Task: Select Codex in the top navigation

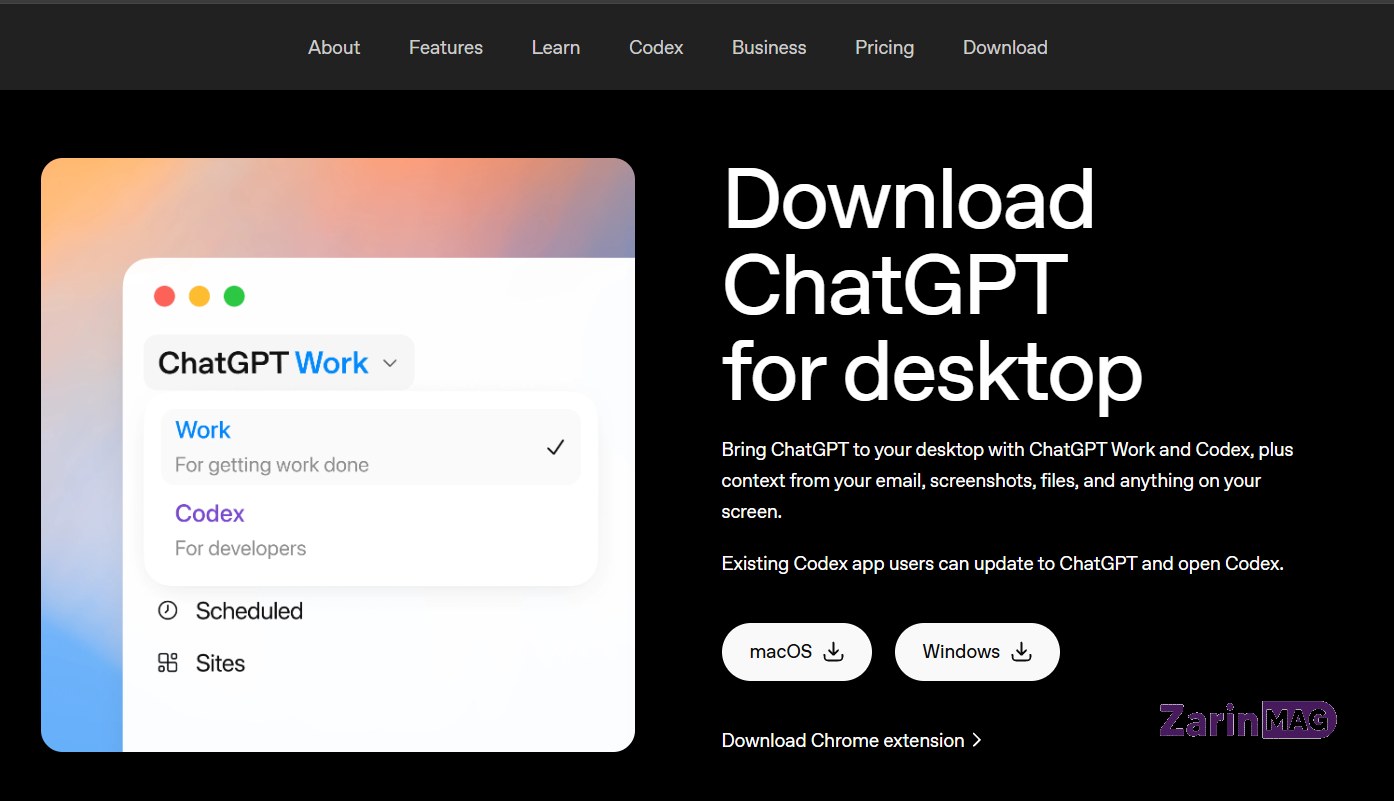Action: pos(656,47)
